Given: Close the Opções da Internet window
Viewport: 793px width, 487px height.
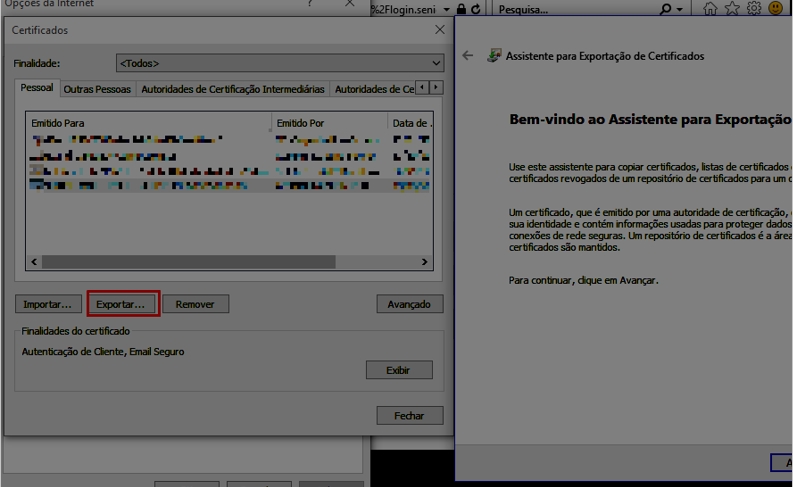Looking at the screenshot, I should [x=349, y=4].
